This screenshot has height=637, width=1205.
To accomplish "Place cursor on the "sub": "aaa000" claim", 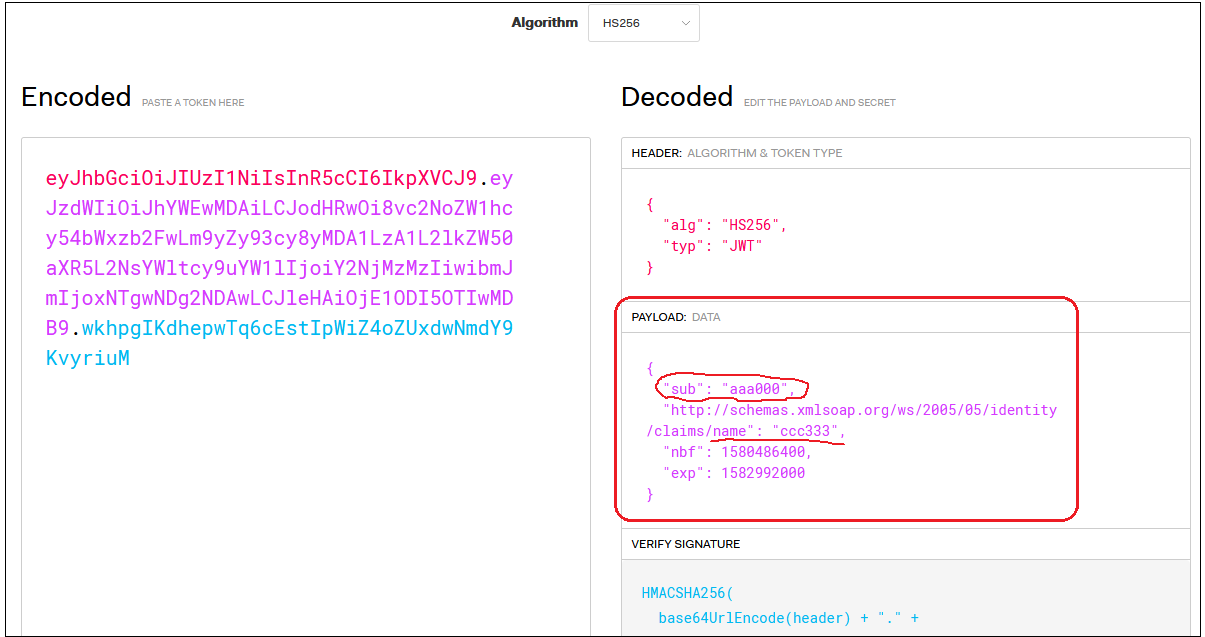I will coord(728,388).
